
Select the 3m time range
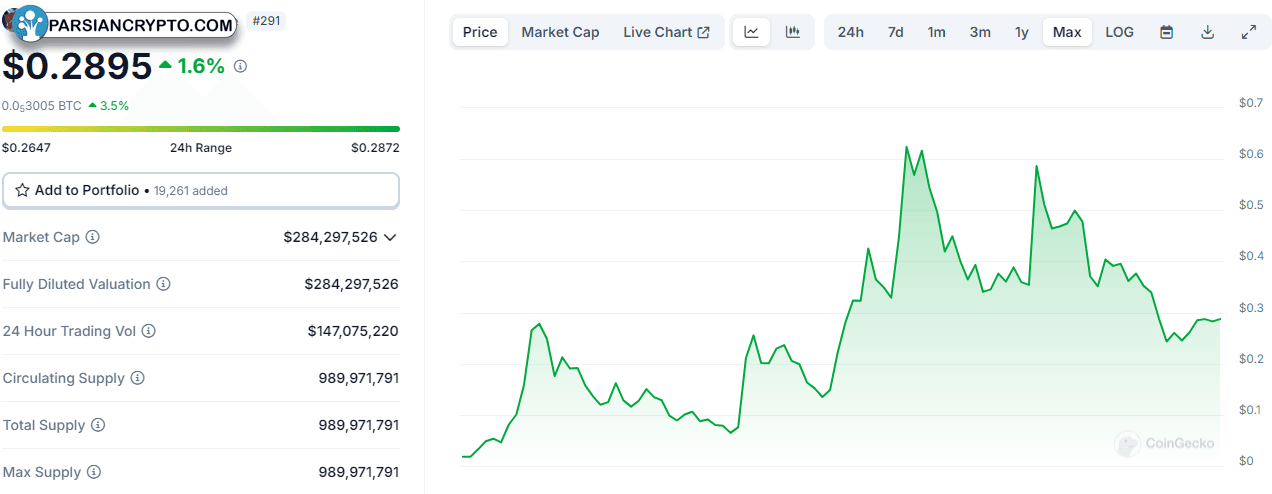click(980, 32)
